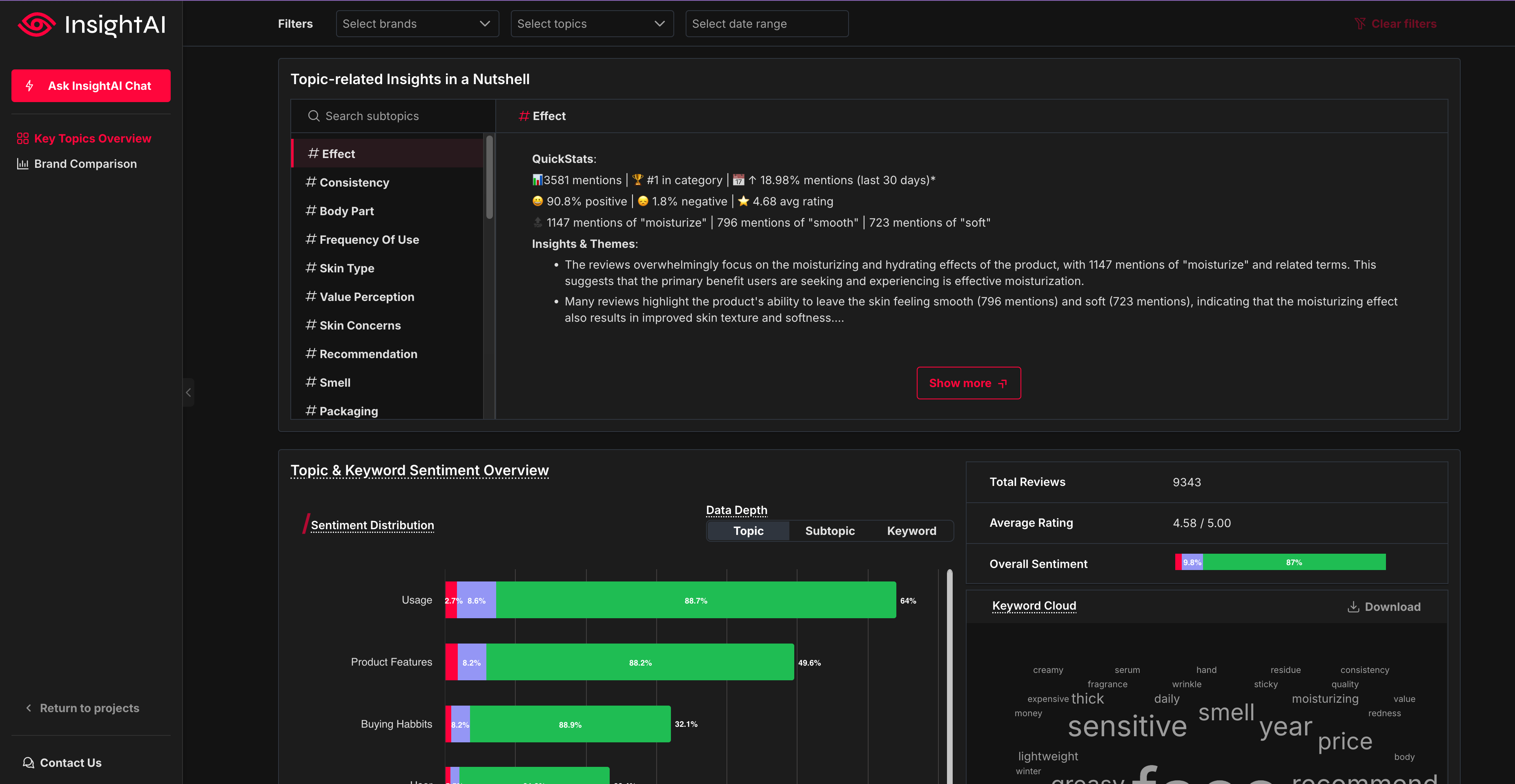This screenshot has width=1515, height=784.
Task: Click the Clear filters funnel icon
Action: tap(1360, 23)
